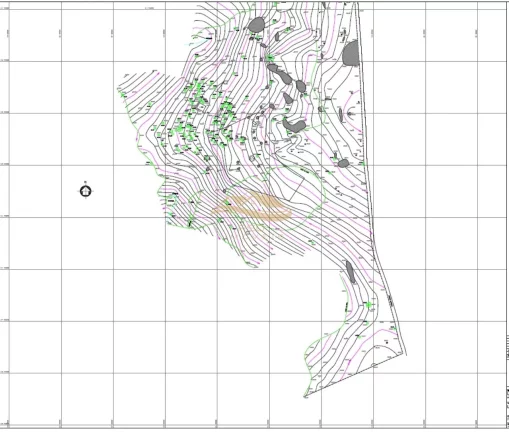This screenshot has width=509, height=432.
Task: Select the green circle marker in the southern section
Action: 368,305
